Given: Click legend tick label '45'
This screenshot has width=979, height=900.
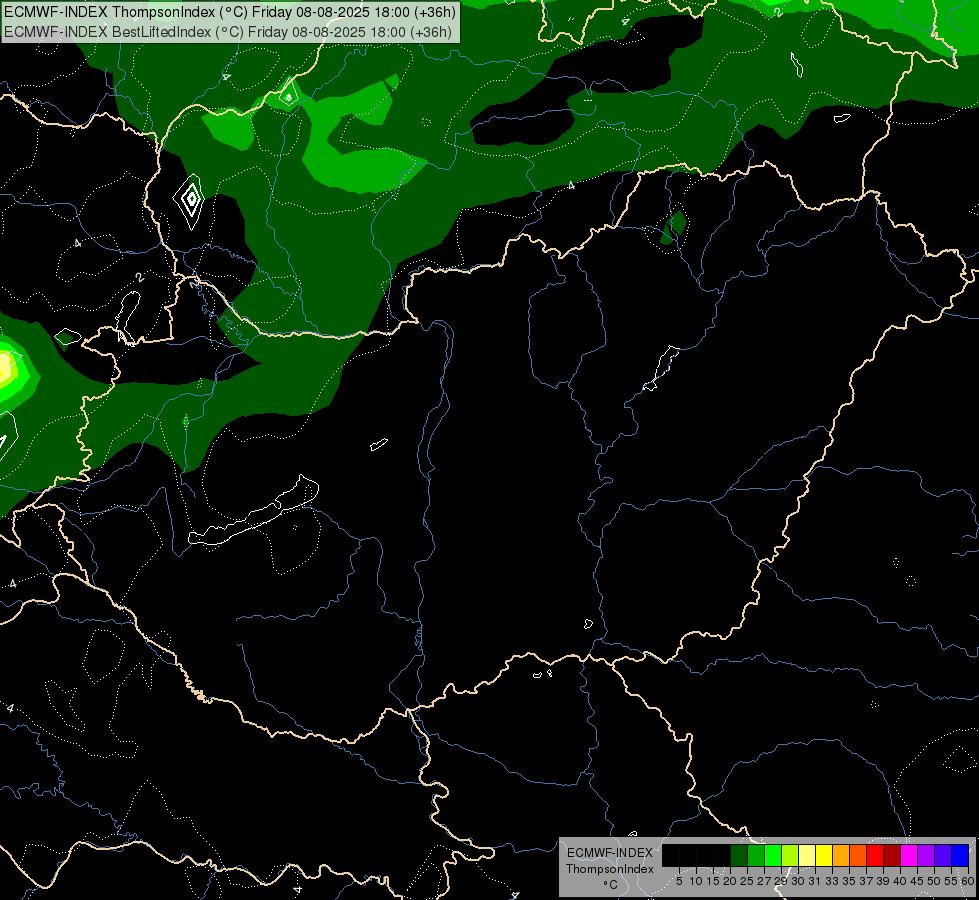Looking at the screenshot, I should tap(917, 881).
